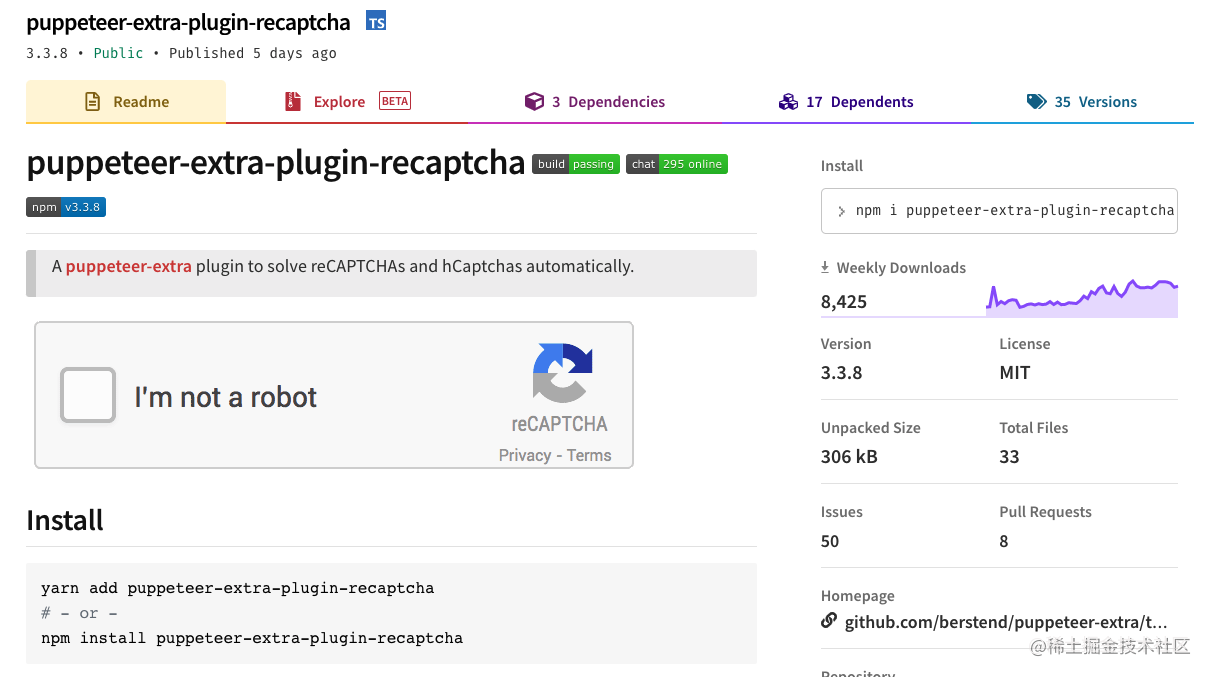Click the npm v3.3.8 badge
This screenshot has width=1211, height=677.
click(66, 207)
